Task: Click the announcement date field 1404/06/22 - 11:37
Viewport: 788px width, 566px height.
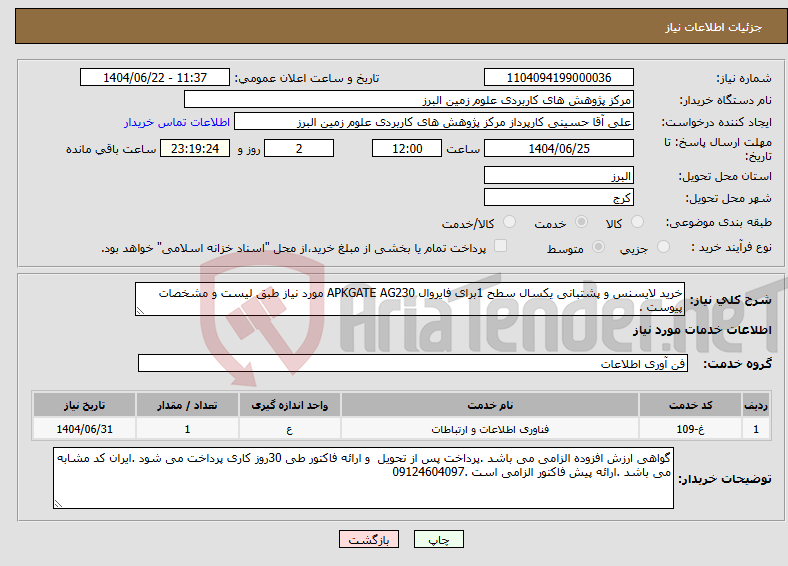Action: [155, 77]
